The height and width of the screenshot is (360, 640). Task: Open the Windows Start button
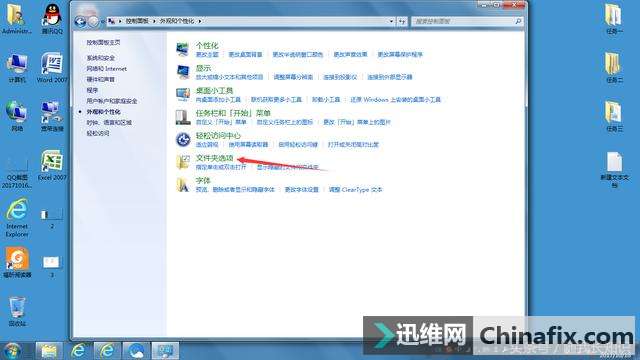(12, 351)
